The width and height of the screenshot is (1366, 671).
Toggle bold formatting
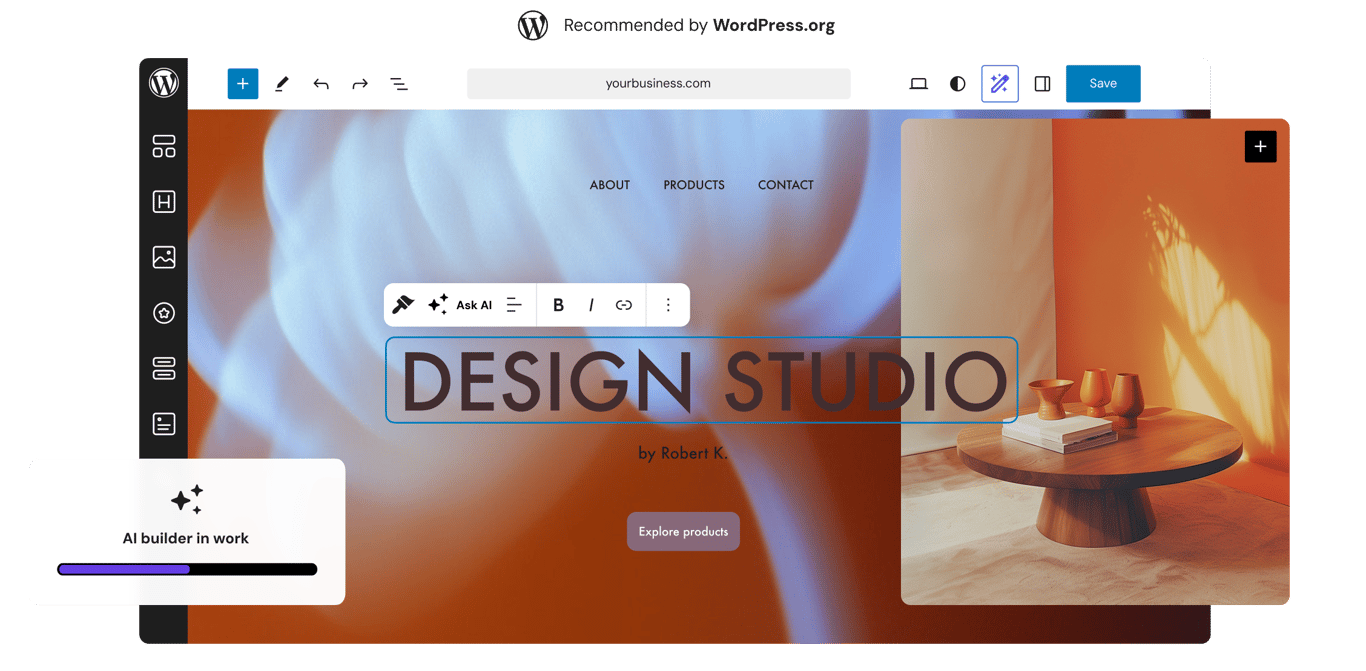(x=558, y=305)
